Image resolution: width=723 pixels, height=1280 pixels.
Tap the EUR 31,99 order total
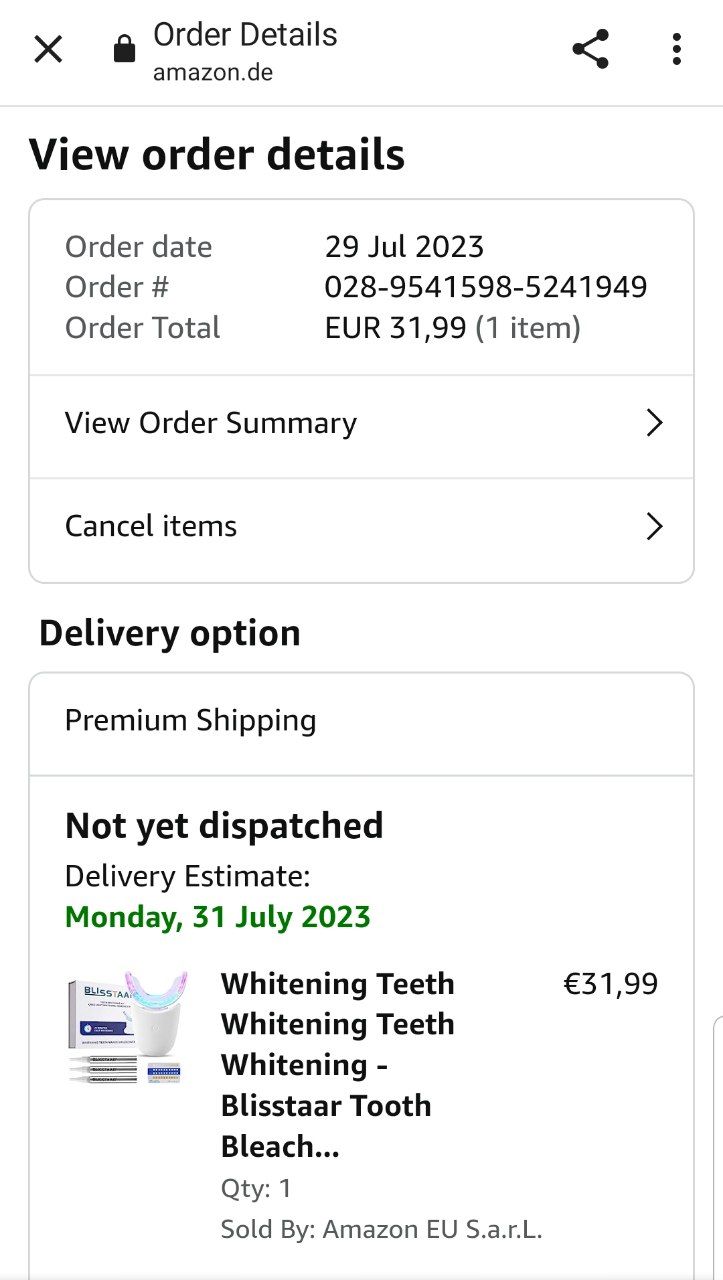pos(396,328)
